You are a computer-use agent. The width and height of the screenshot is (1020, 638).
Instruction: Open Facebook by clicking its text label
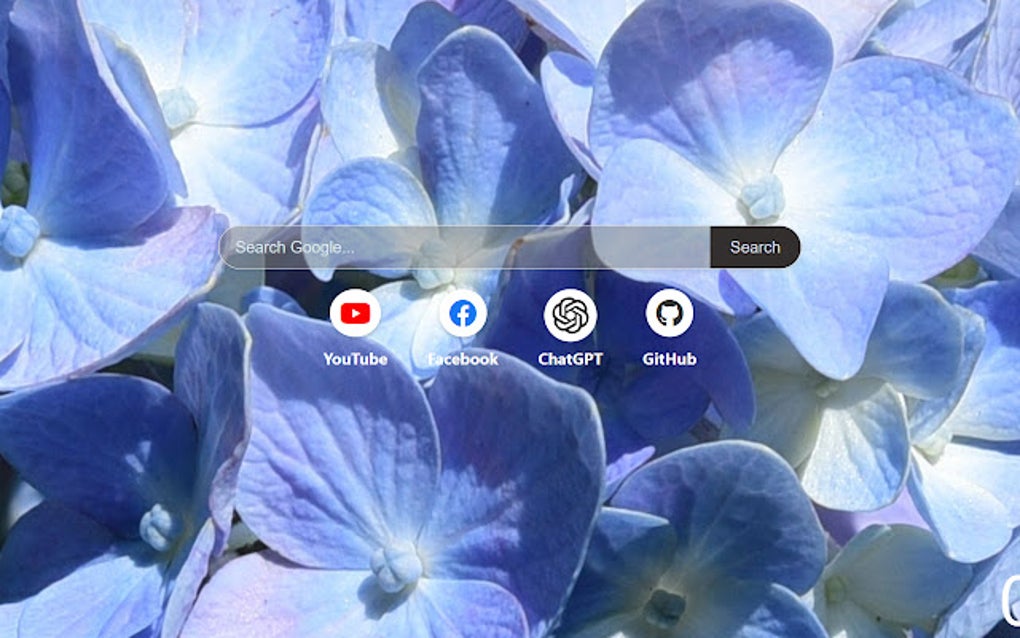[461, 358]
